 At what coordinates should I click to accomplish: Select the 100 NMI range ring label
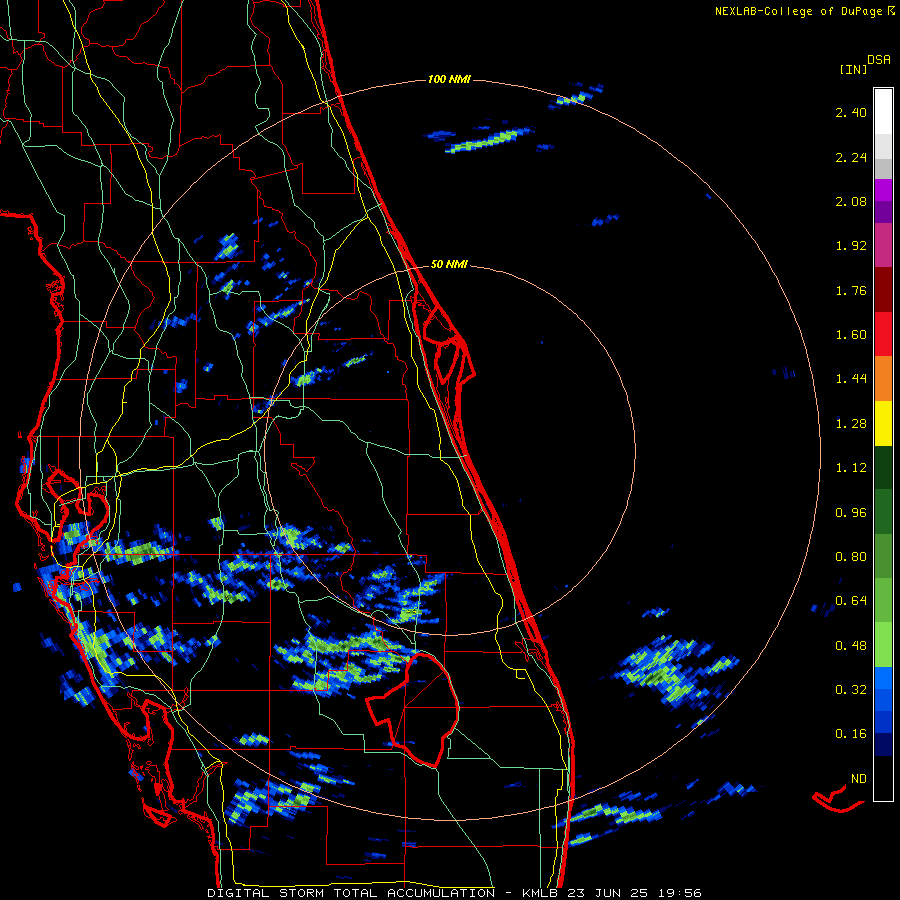[449, 79]
